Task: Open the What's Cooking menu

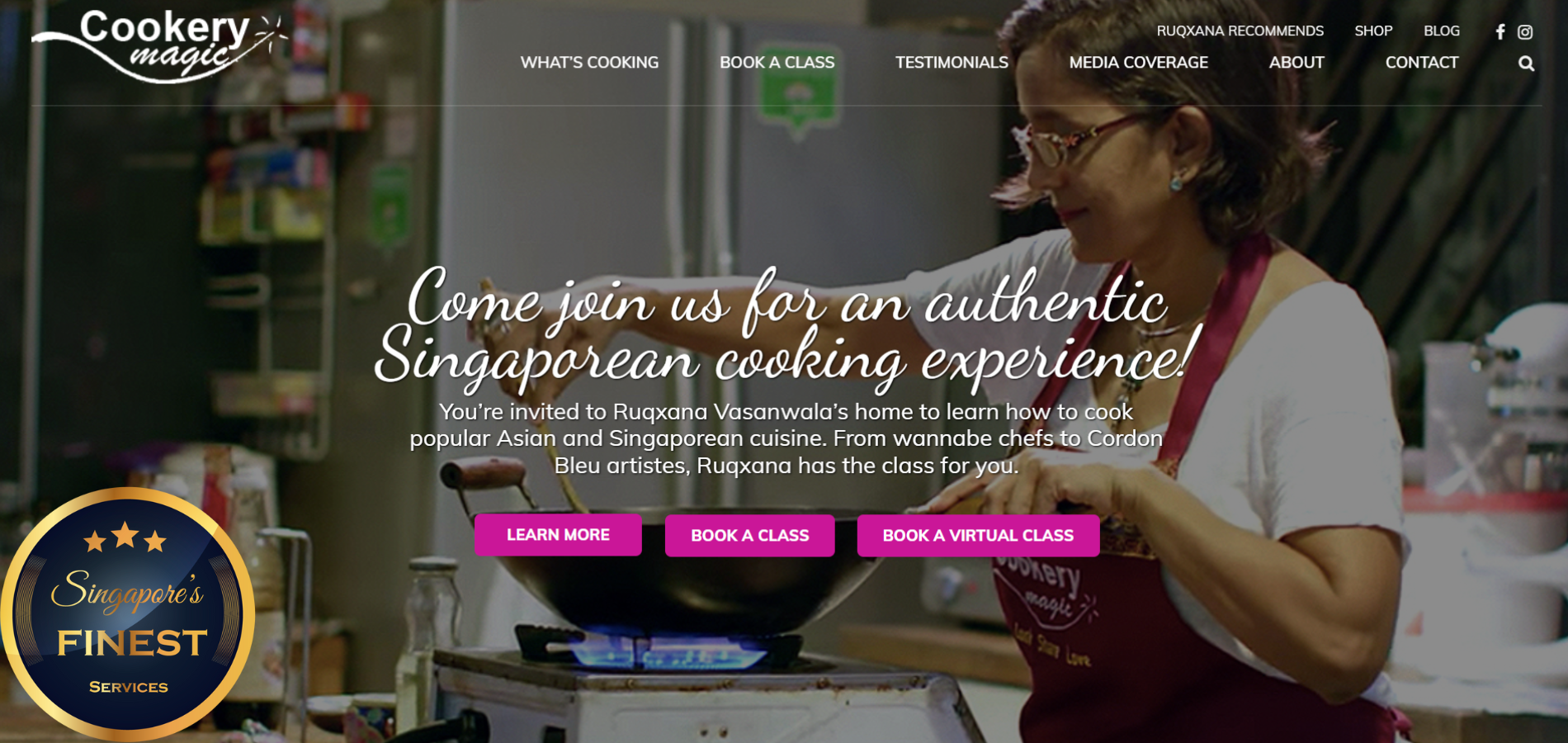Action: (589, 63)
